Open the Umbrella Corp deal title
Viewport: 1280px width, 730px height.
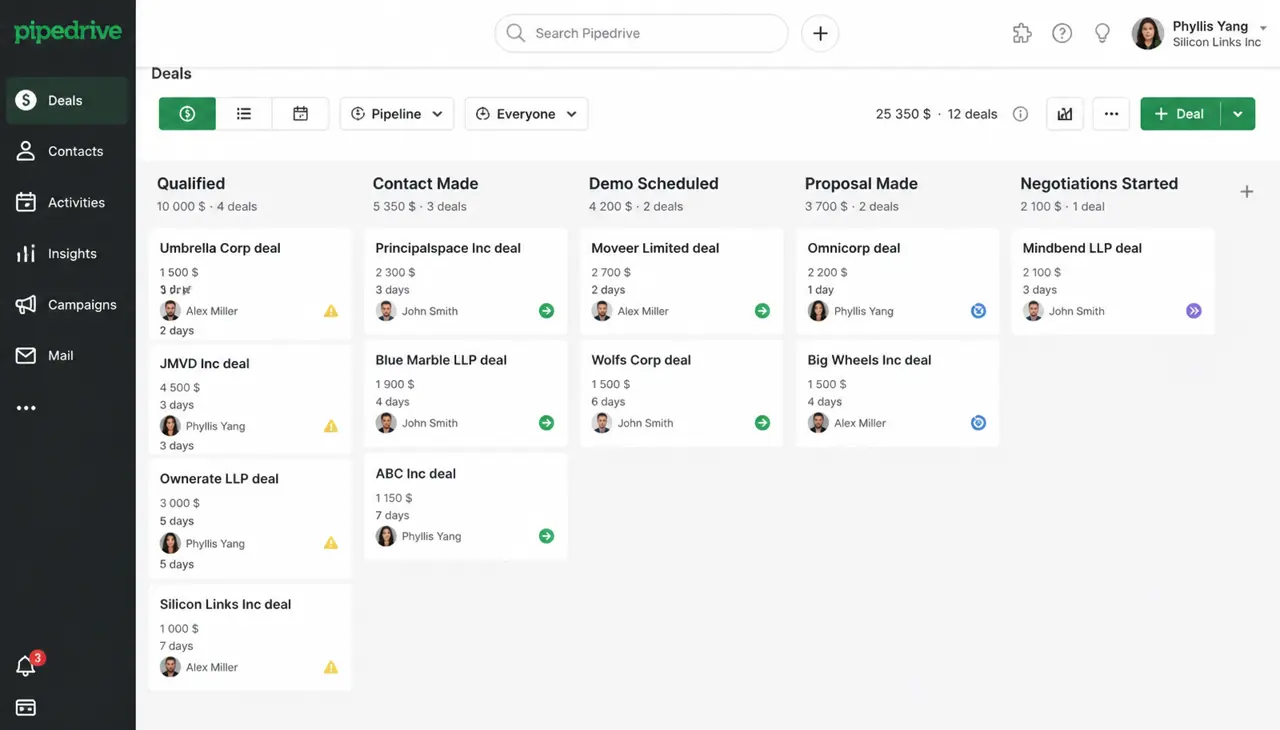pos(220,248)
